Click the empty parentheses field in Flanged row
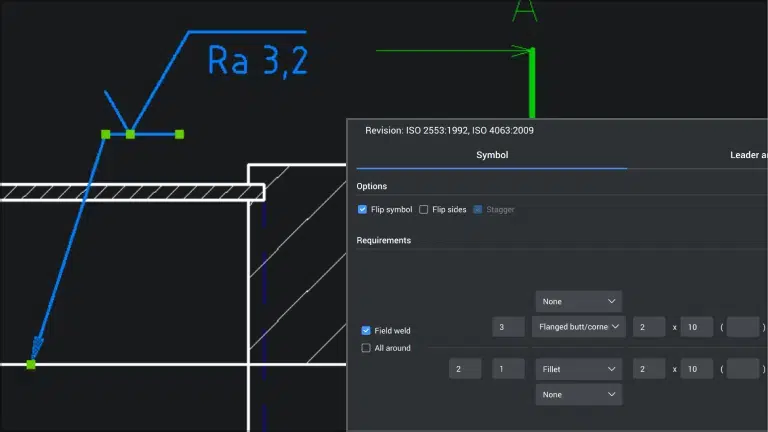This screenshot has width=768, height=432. [743, 327]
